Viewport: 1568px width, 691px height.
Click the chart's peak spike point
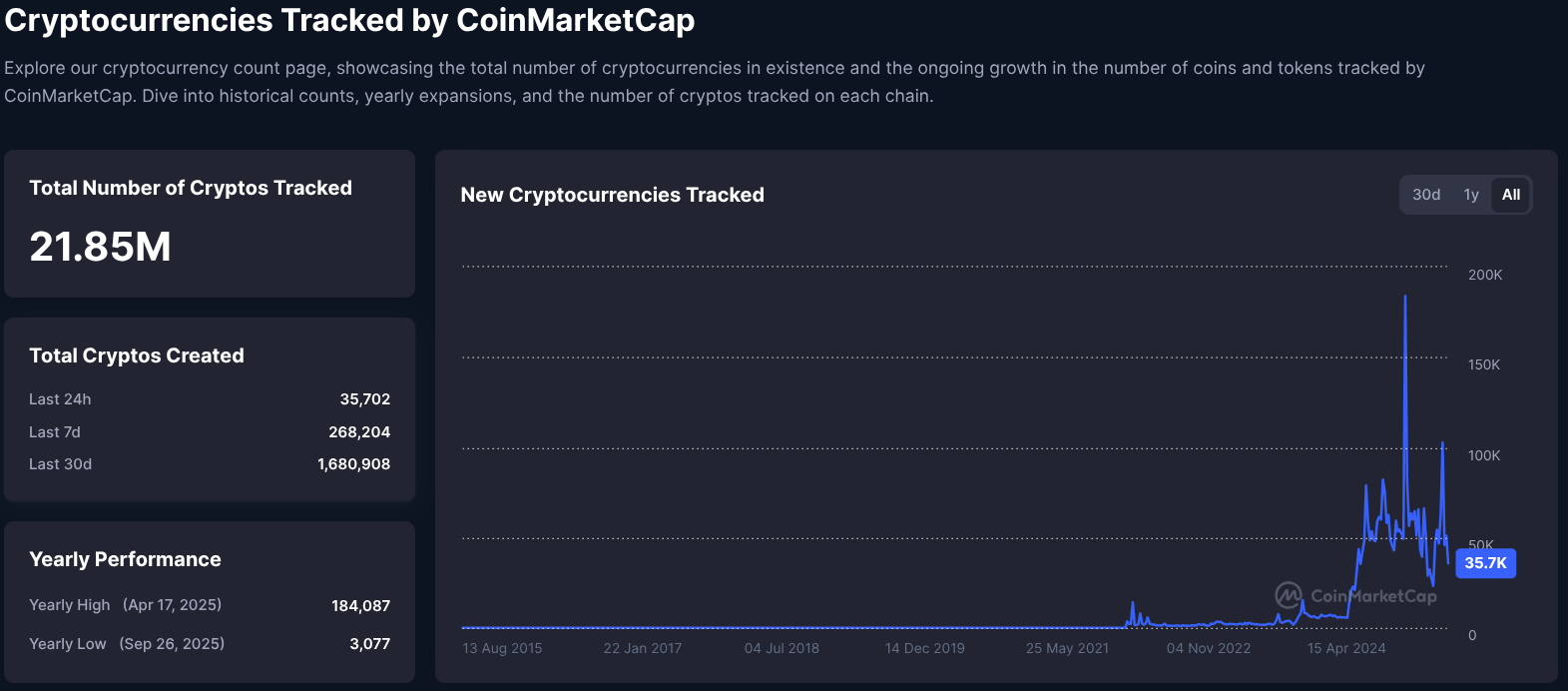tap(1404, 297)
